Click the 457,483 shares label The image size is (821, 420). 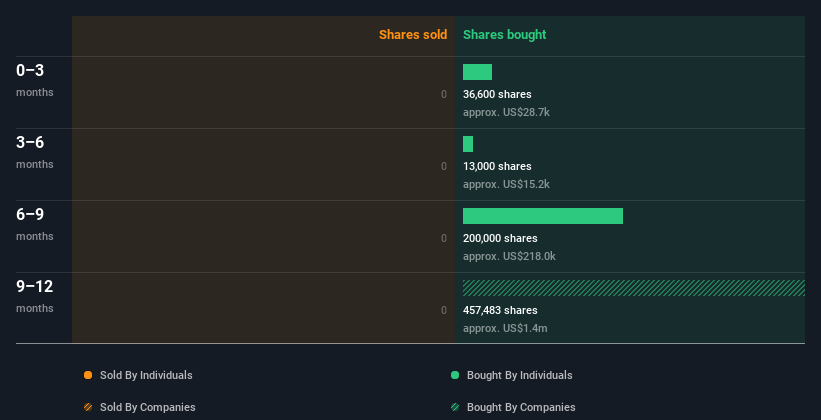[500, 310]
